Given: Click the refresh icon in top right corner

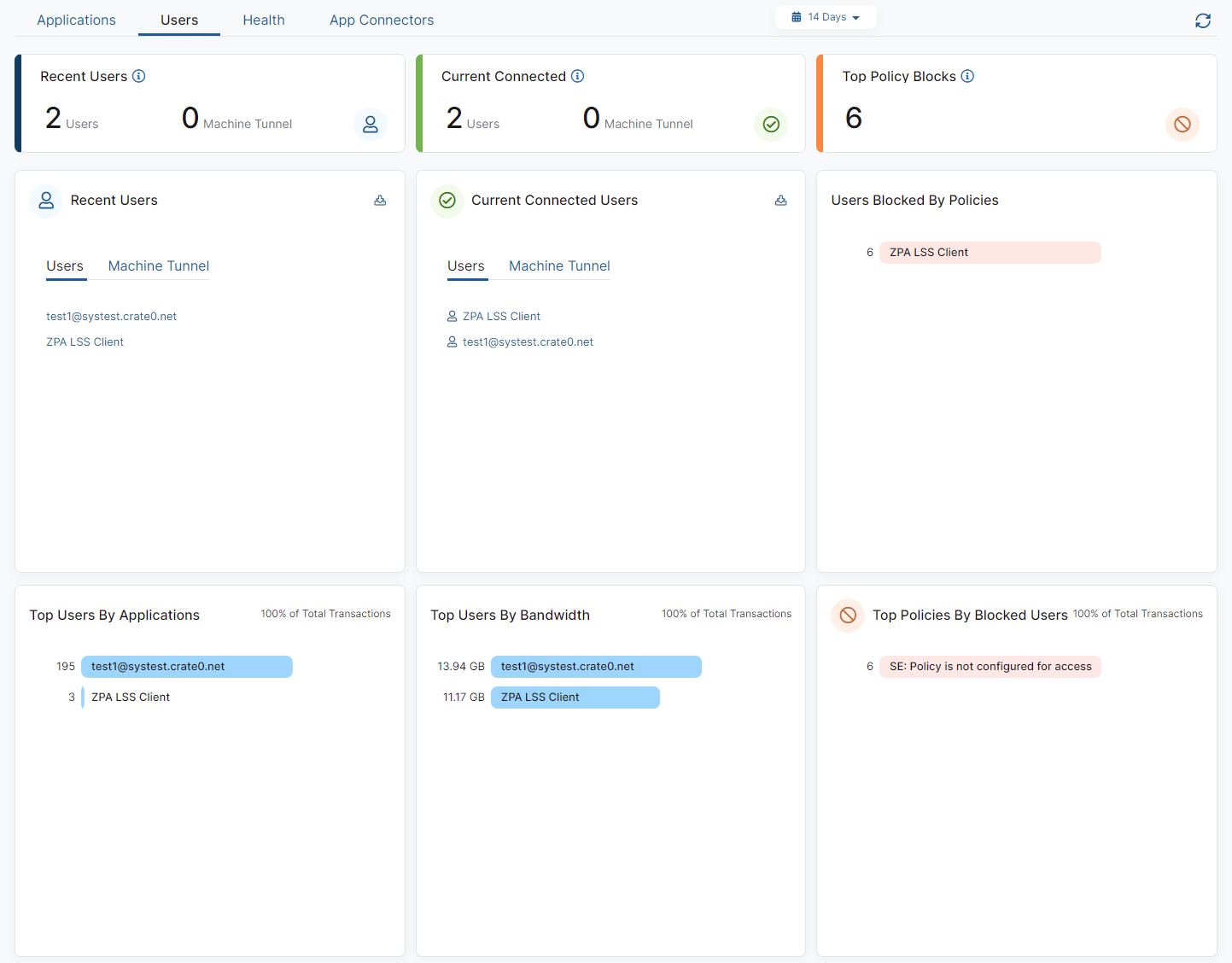Looking at the screenshot, I should 1203,20.
